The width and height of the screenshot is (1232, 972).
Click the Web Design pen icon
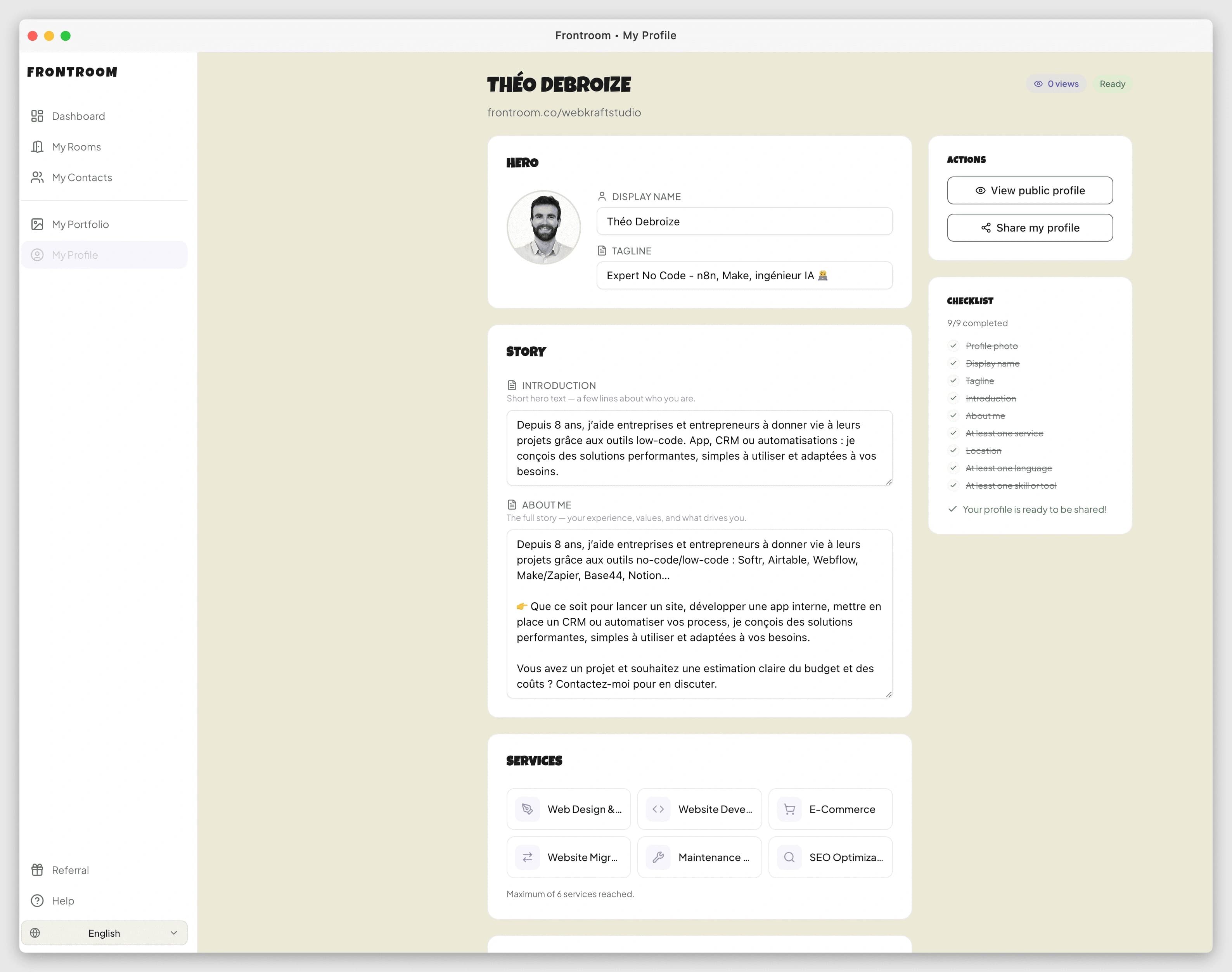pos(528,809)
